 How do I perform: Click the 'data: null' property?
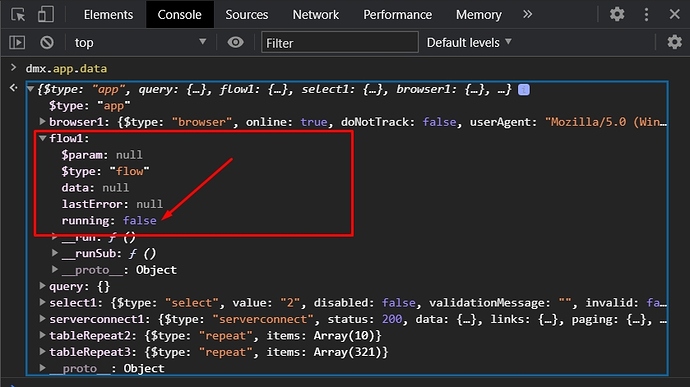tap(95, 188)
